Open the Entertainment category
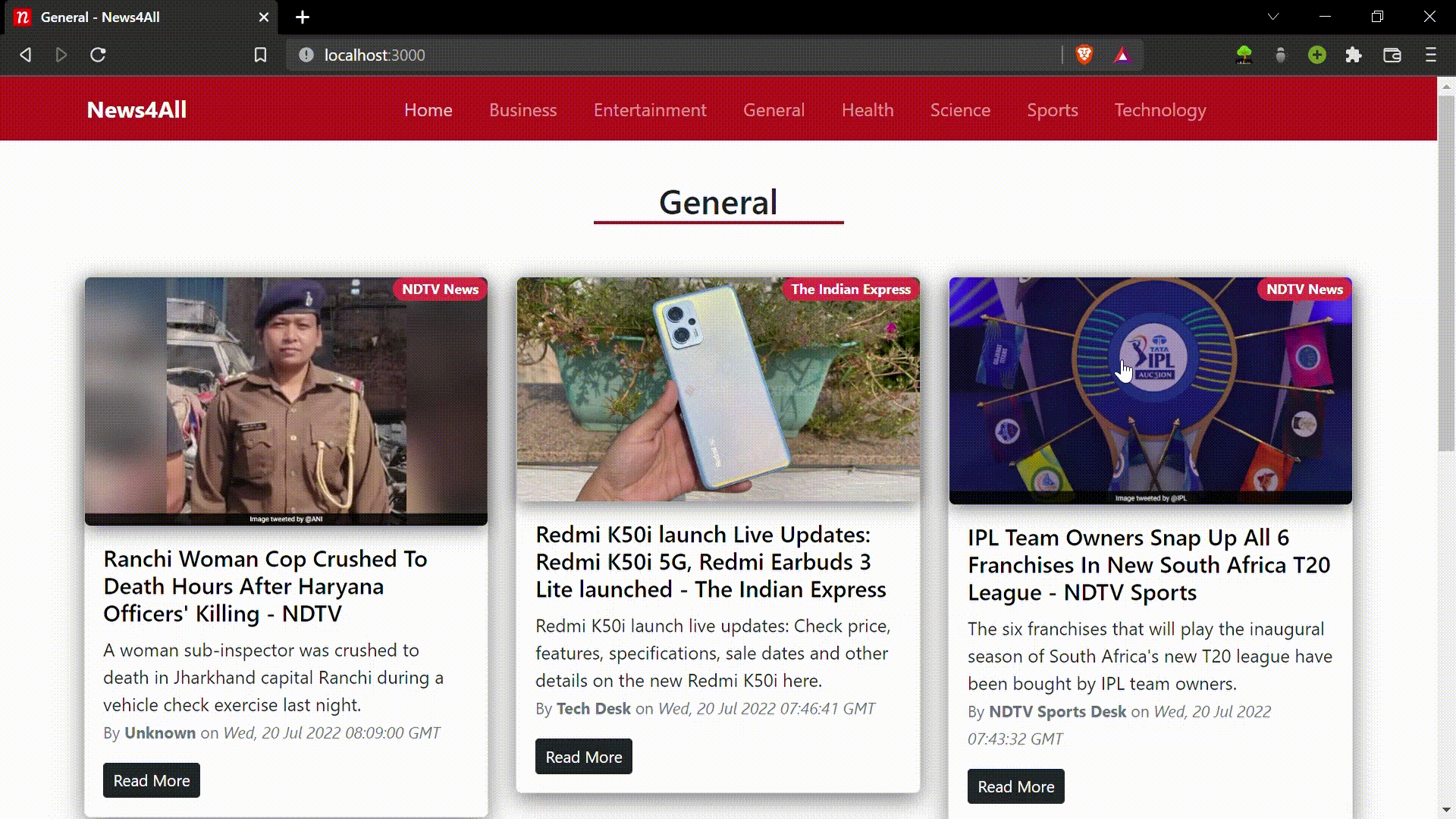This screenshot has width=1456, height=819. pos(650,110)
